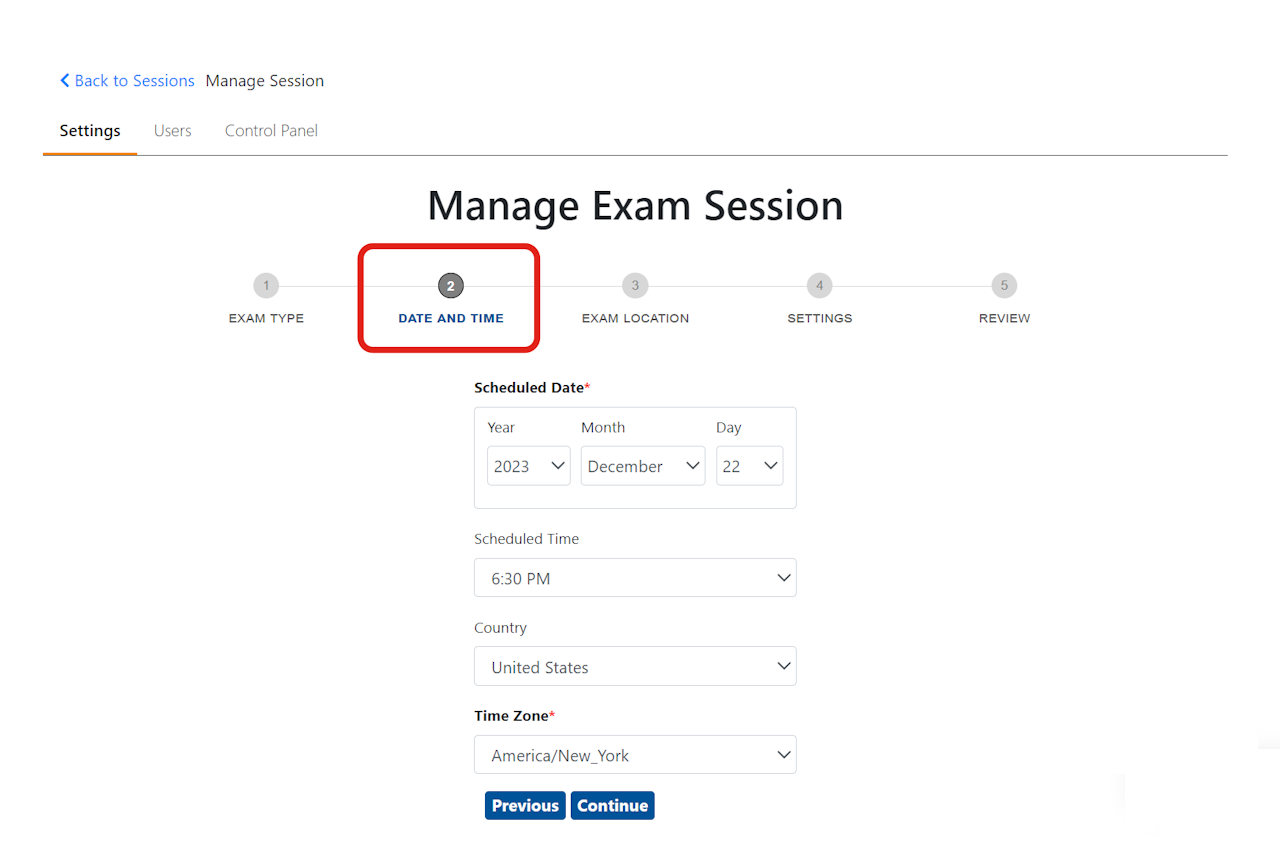Image resolution: width=1280 pixels, height=855 pixels.
Task: Open the Country dropdown set to United States
Action: (x=635, y=667)
